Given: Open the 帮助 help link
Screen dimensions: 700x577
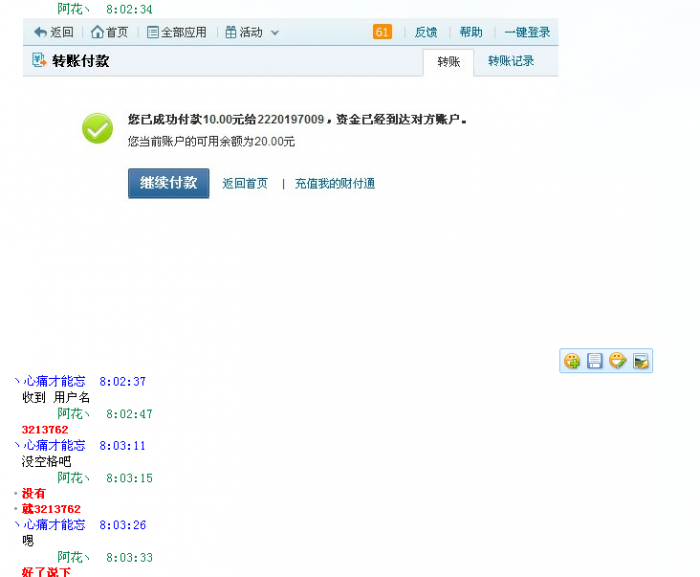Looking at the screenshot, I should click(x=471, y=32).
